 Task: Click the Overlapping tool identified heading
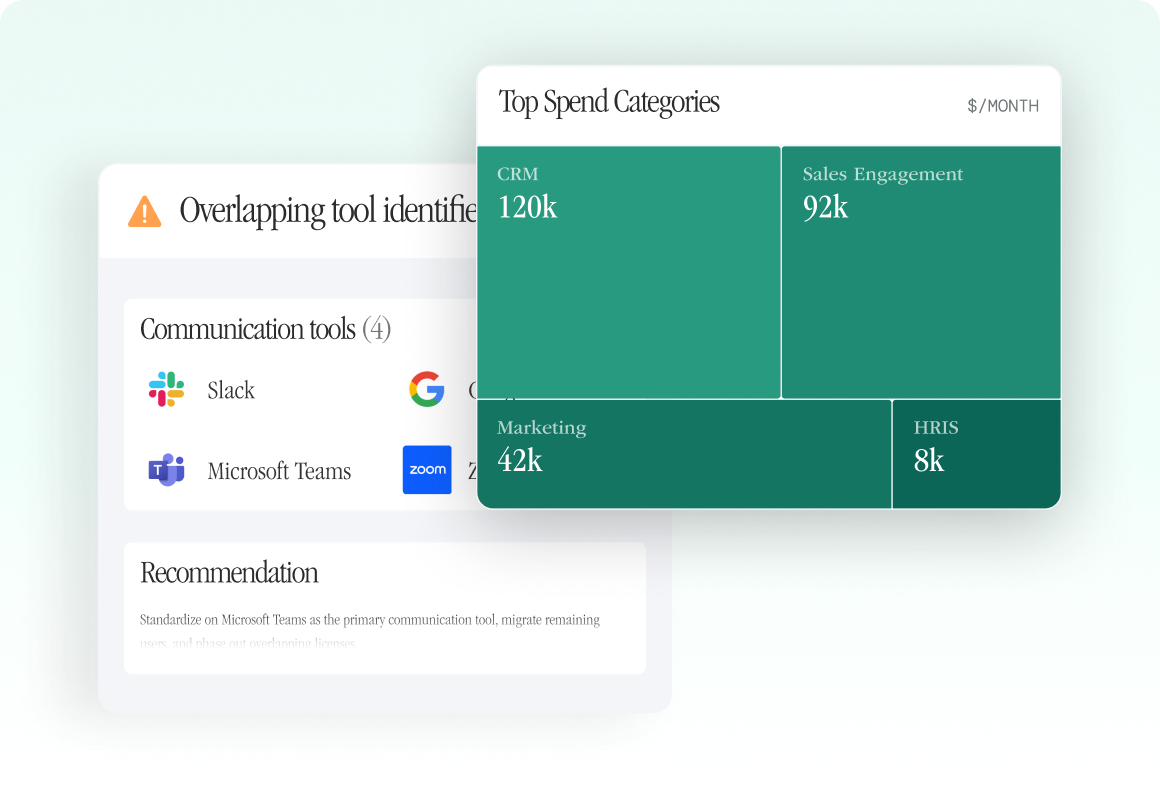[x=328, y=212]
